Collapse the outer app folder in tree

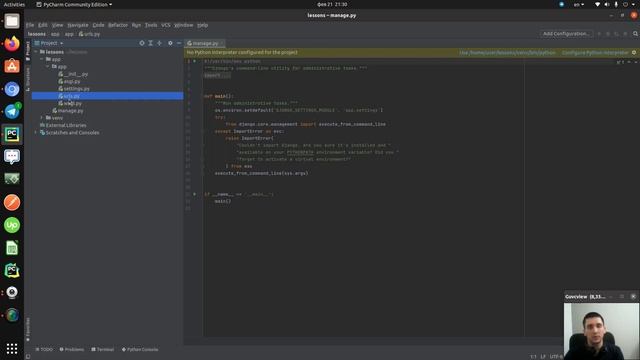click(x=42, y=59)
